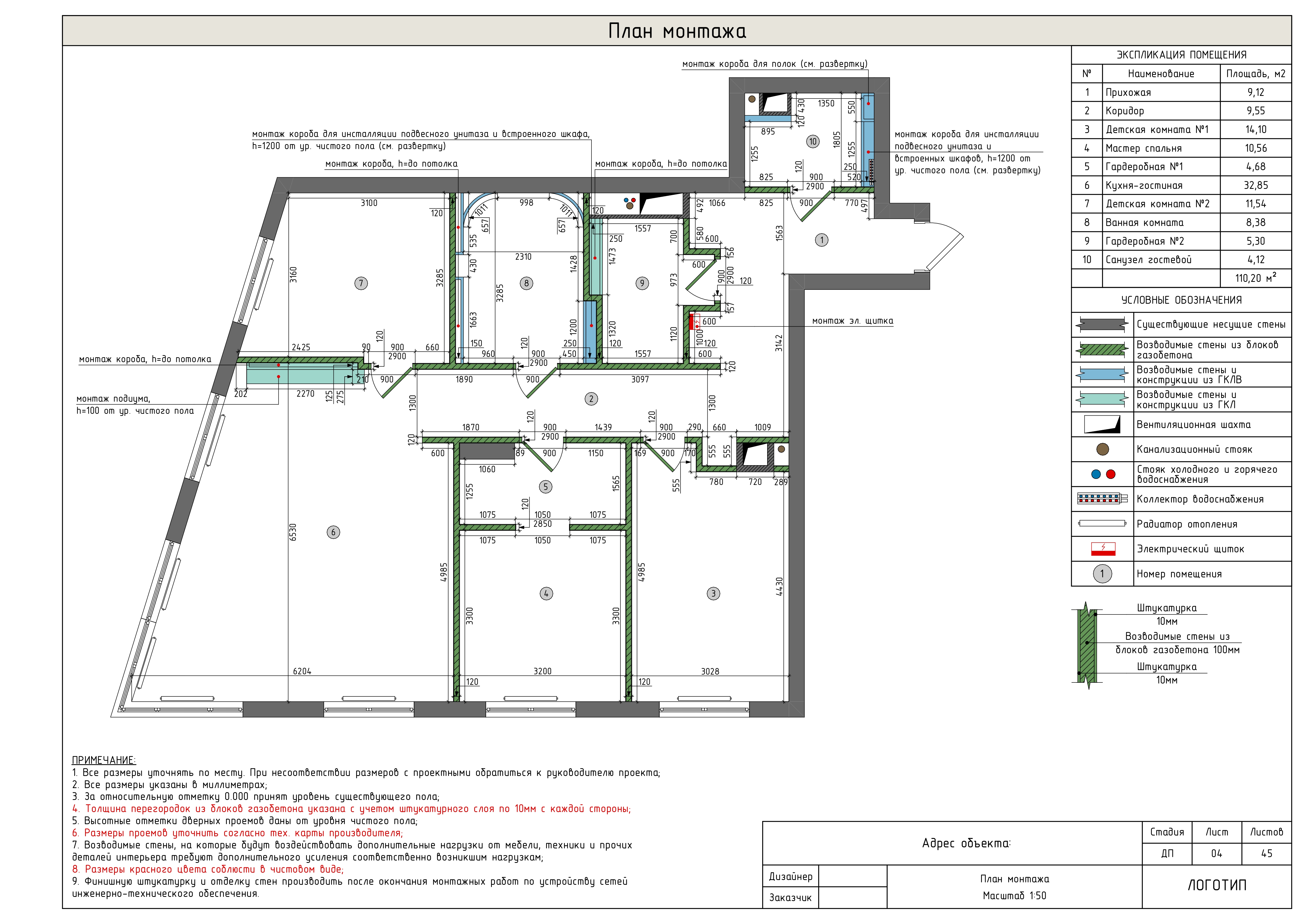Viewport: 1307px width, 924px height.
Task: Click the 'монтаж подиума' callout label
Action: point(113,398)
